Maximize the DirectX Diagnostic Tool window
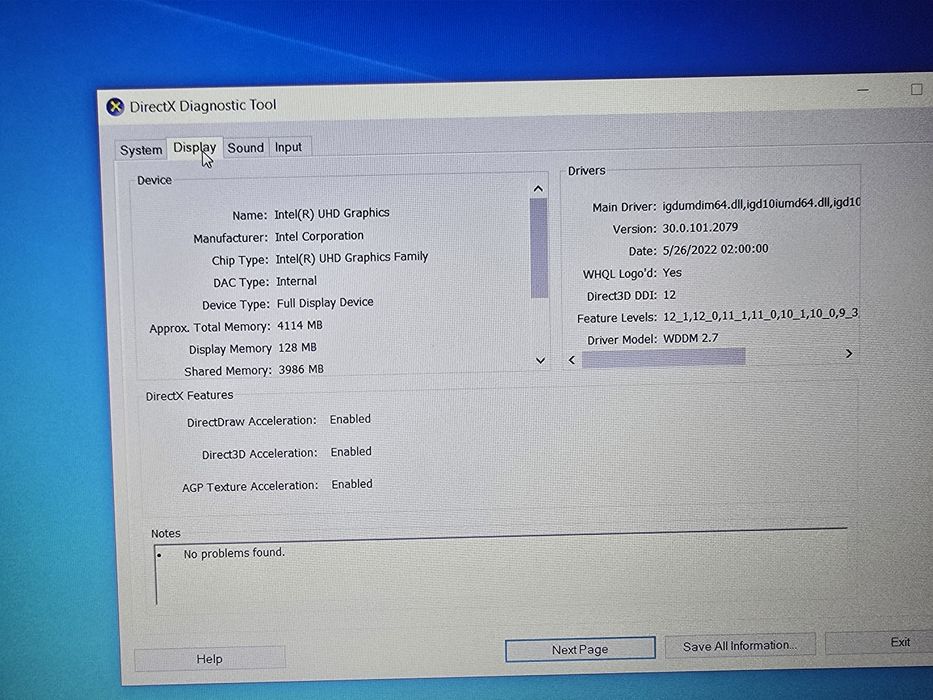The image size is (933, 700). [x=916, y=89]
